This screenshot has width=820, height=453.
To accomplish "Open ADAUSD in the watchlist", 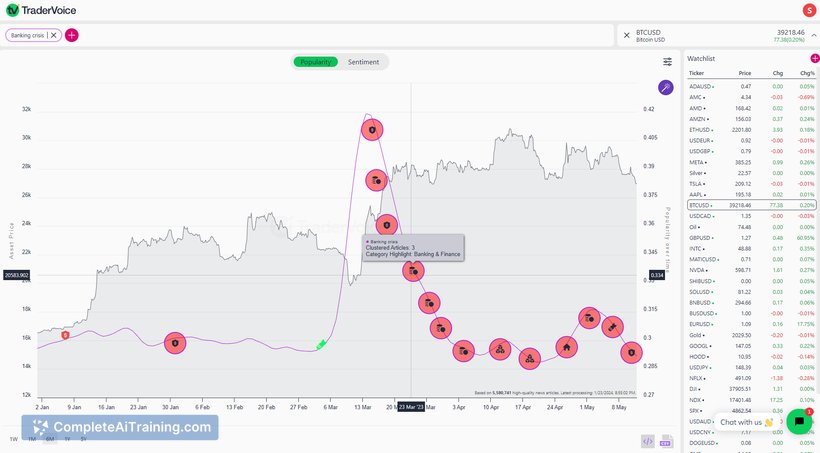I will (751, 86).
